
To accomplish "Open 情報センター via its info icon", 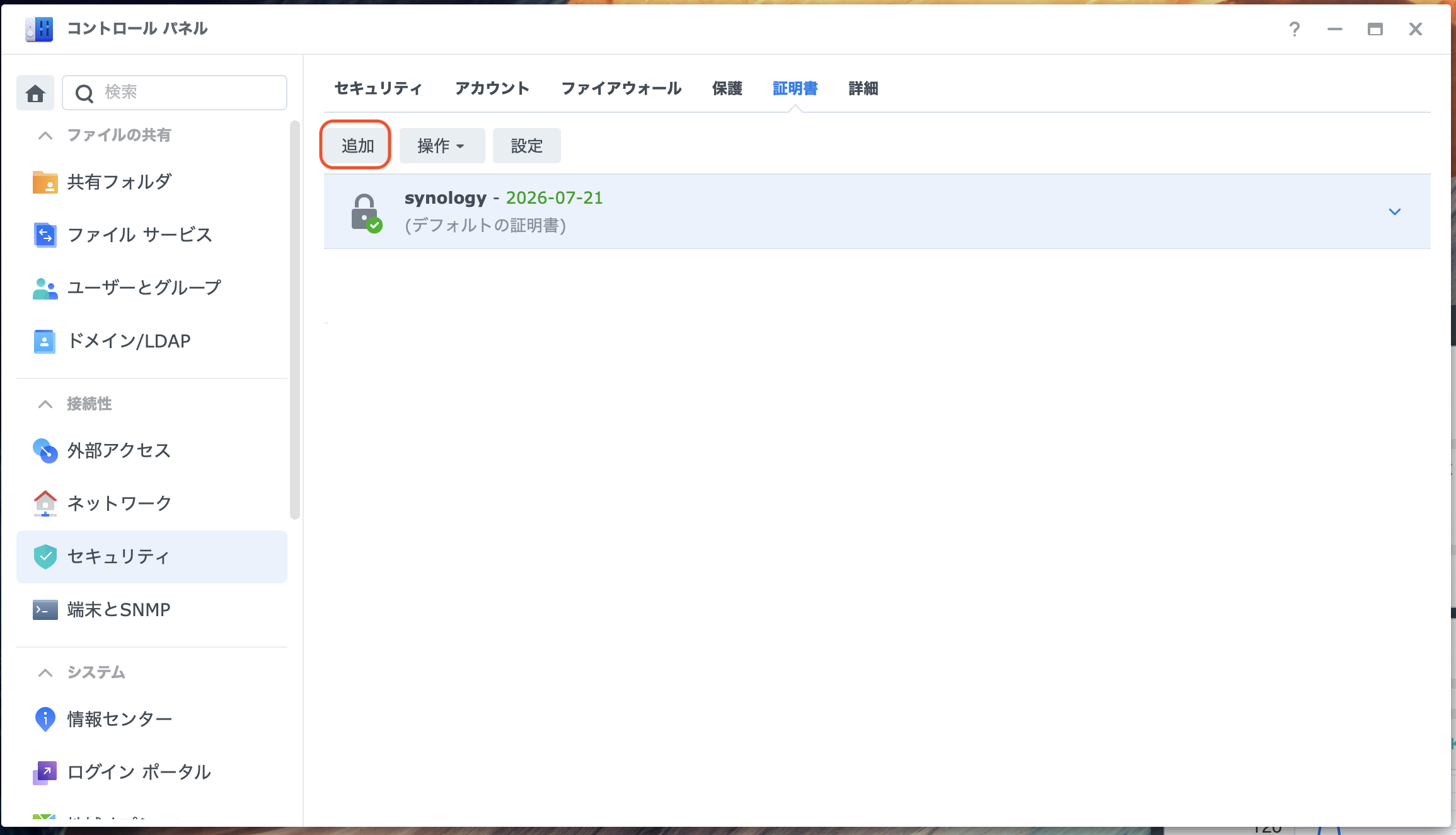I will point(44,719).
